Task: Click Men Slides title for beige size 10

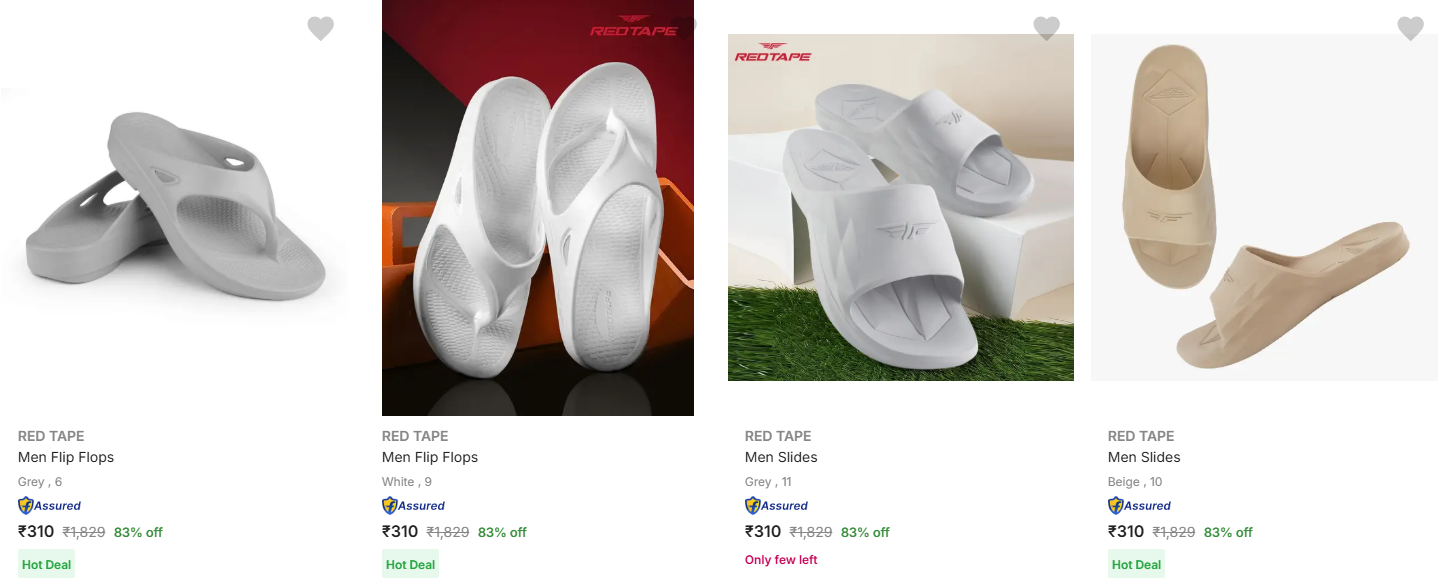Action: [x=1144, y=457]
